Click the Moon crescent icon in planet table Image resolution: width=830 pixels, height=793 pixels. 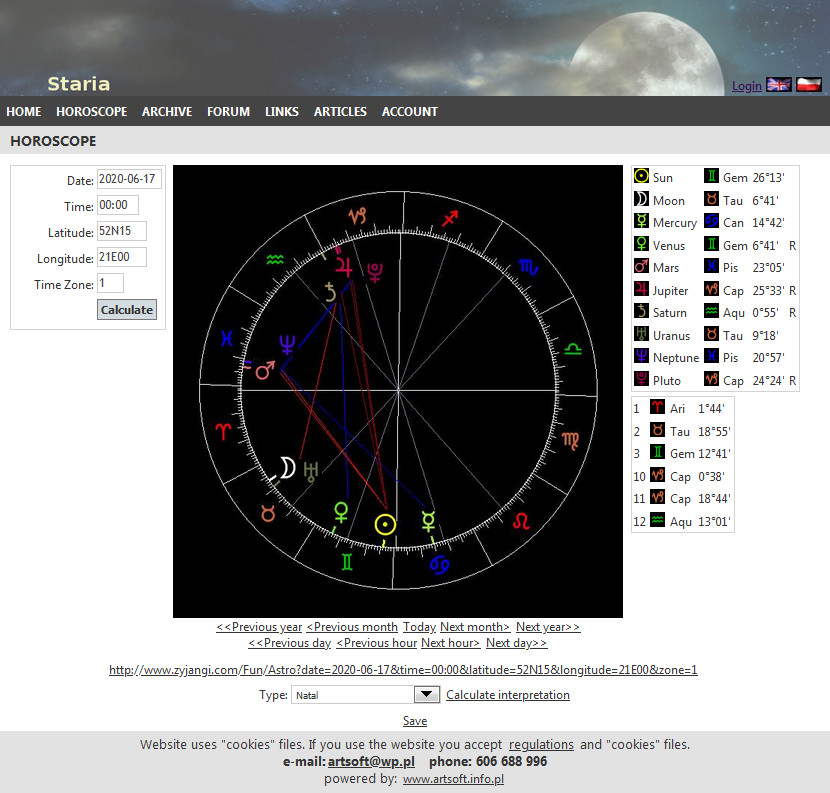(x=642, y=200)
